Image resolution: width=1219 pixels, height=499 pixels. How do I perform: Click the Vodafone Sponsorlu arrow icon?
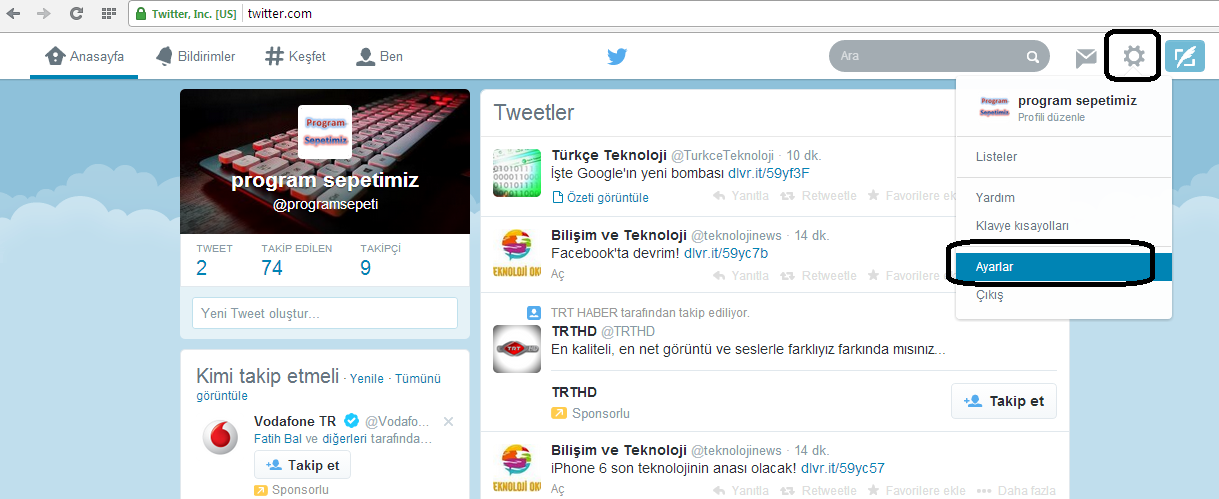(261, 490)
